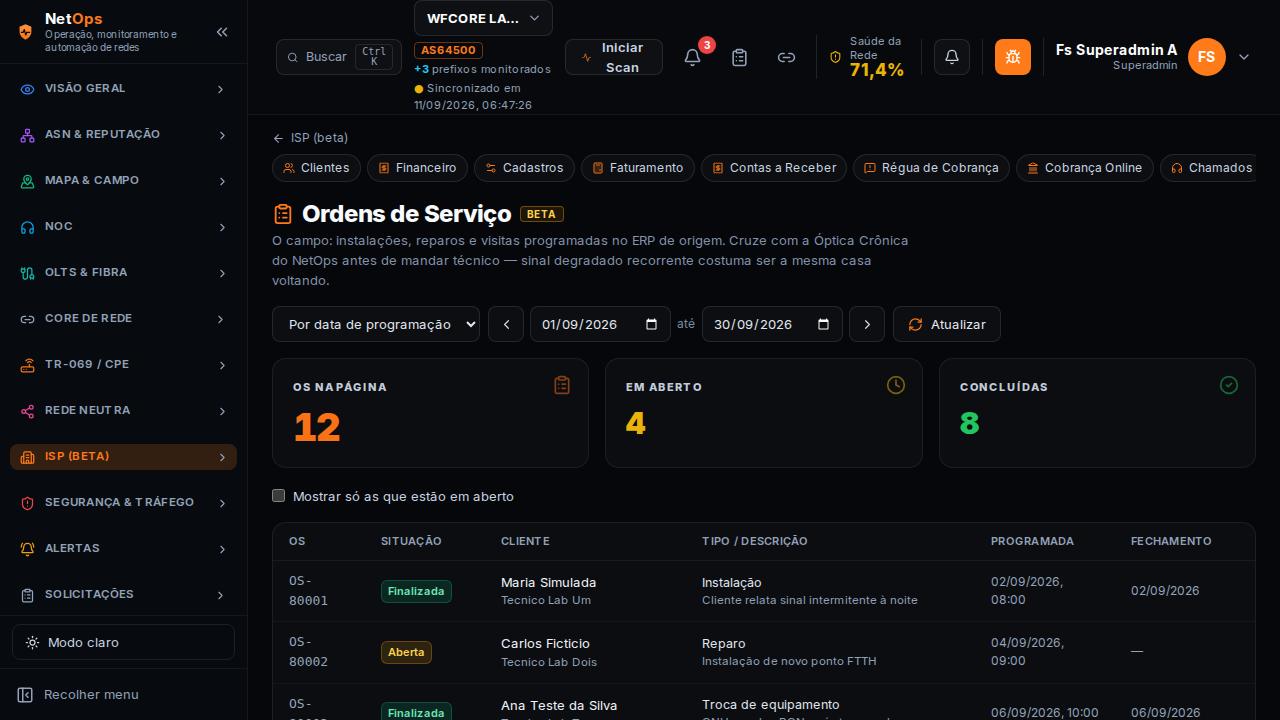This screenshot has height=720, width=1280.
Task: Open the user account menu chevron
Action: tap(1244, 57)
